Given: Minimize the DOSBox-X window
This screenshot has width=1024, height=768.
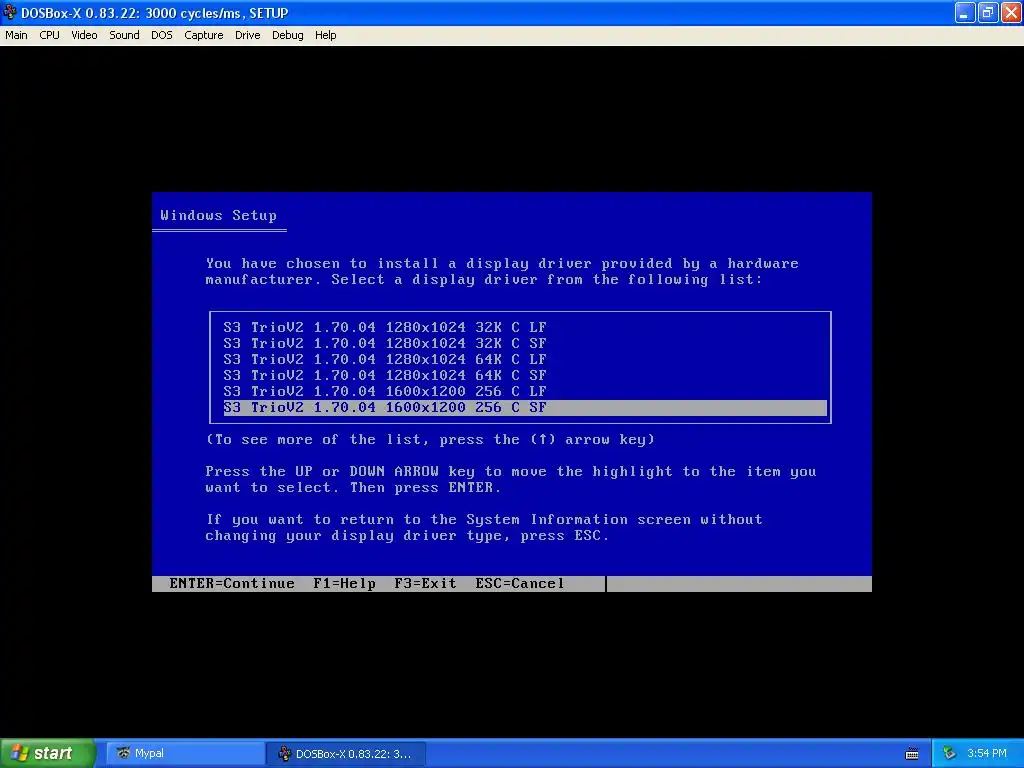Looking at the screenshot, I should pyautogui.click(x=965, y=12).
